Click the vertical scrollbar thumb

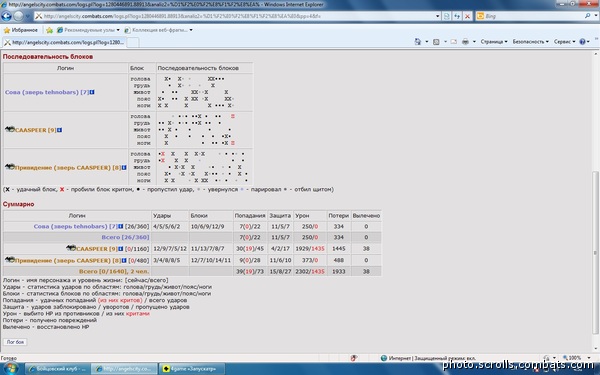(595, 253)
